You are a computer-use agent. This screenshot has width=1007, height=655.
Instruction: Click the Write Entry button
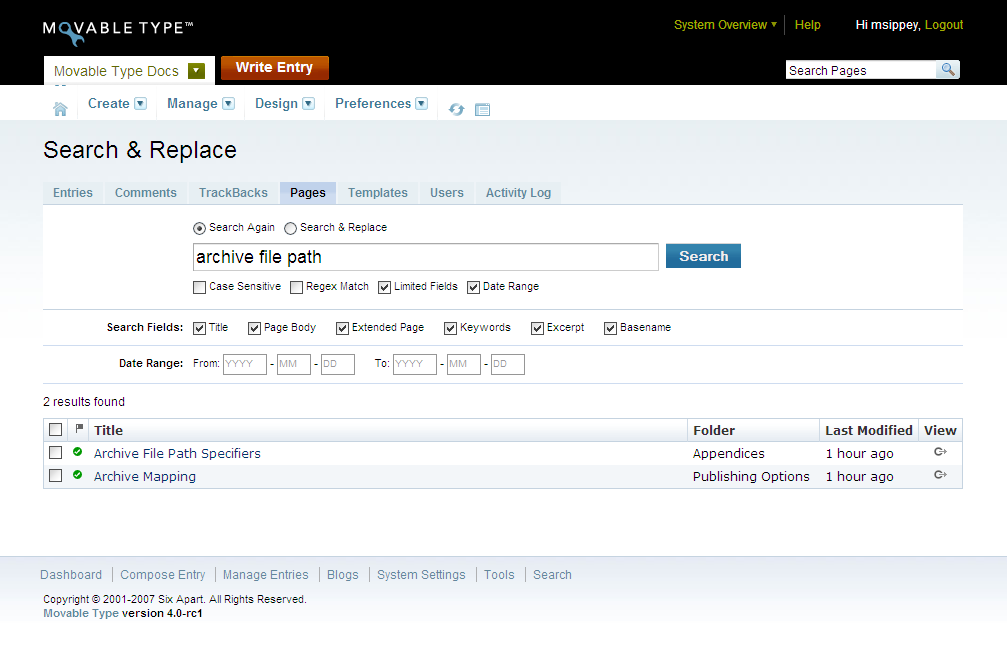tap(274, 68)
